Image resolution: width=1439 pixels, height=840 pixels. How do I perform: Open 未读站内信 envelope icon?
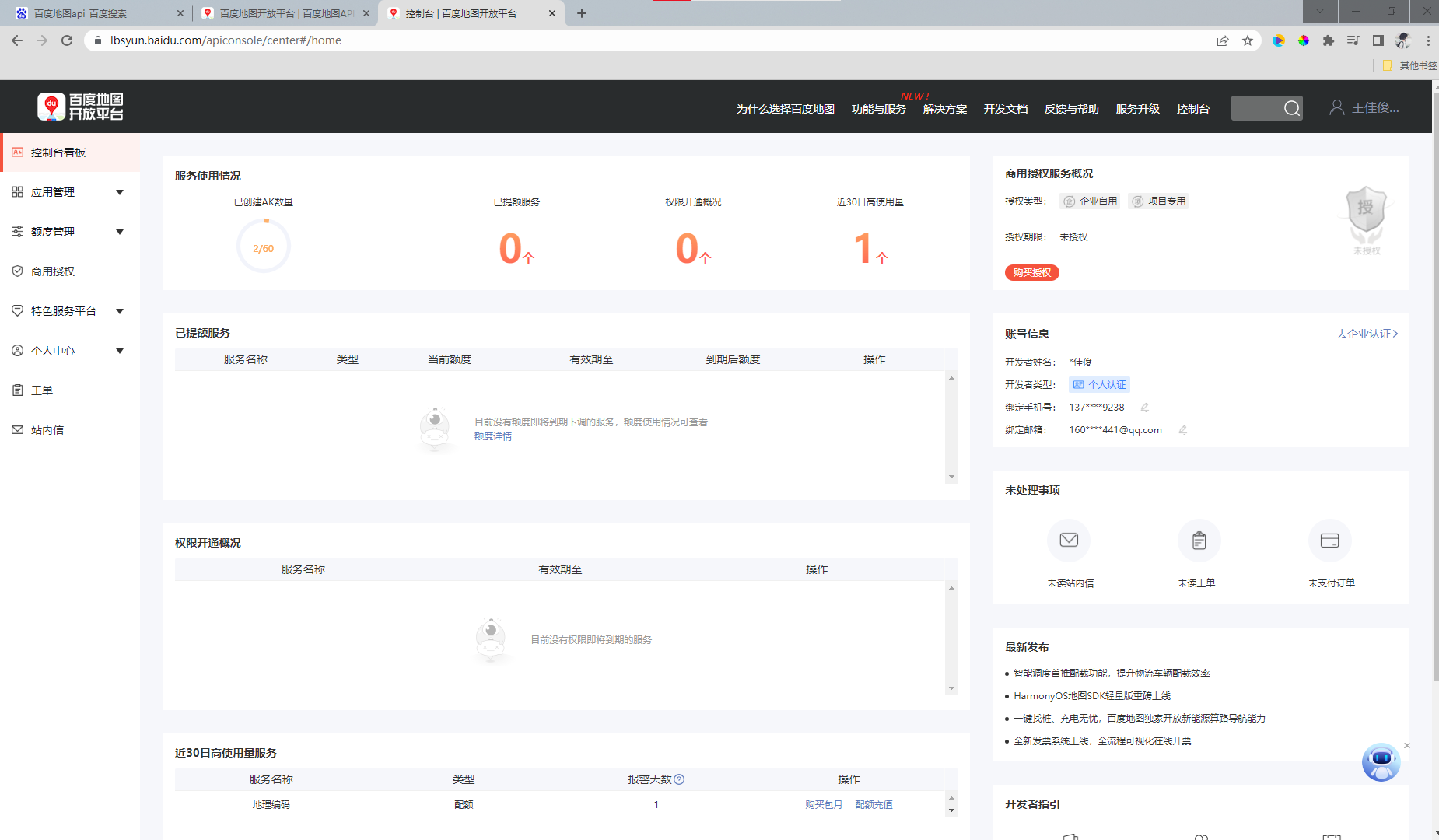click(x=1069, y=540)
